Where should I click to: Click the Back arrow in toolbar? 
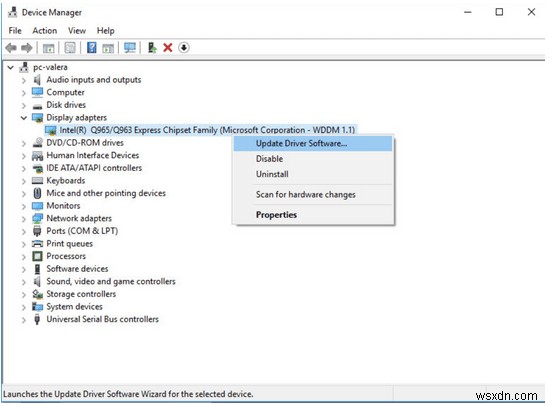pos(11,48)
